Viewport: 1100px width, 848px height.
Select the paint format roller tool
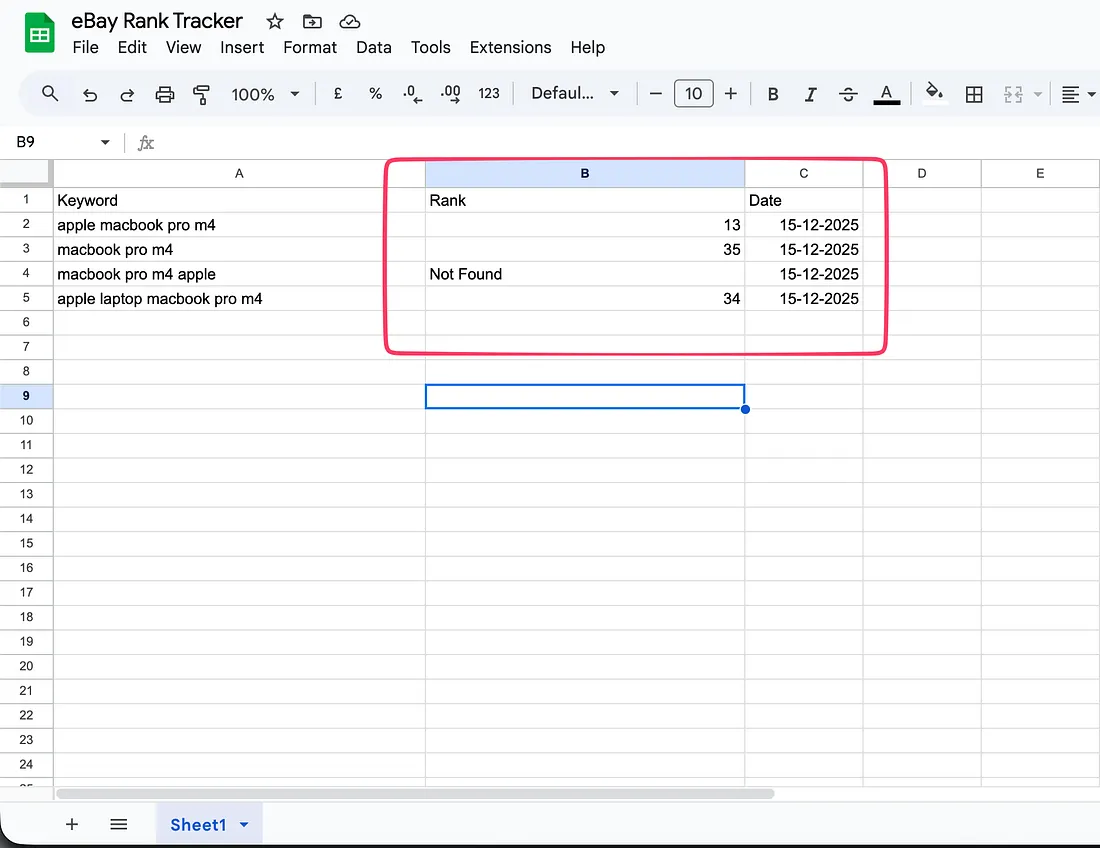(202, 94)
